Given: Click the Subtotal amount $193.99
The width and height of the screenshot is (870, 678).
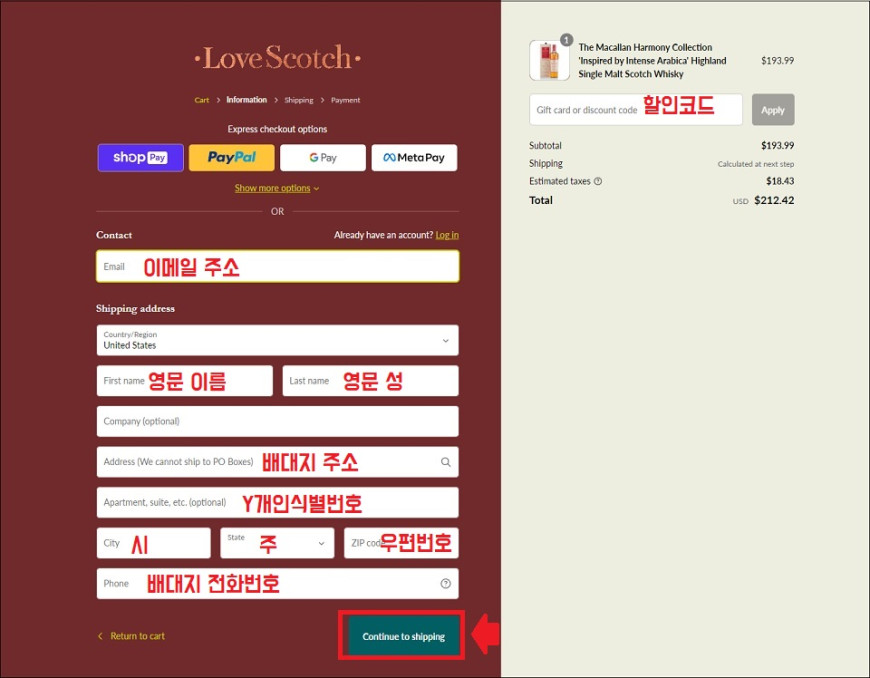Looking at the screenshot, I should 777,145.
